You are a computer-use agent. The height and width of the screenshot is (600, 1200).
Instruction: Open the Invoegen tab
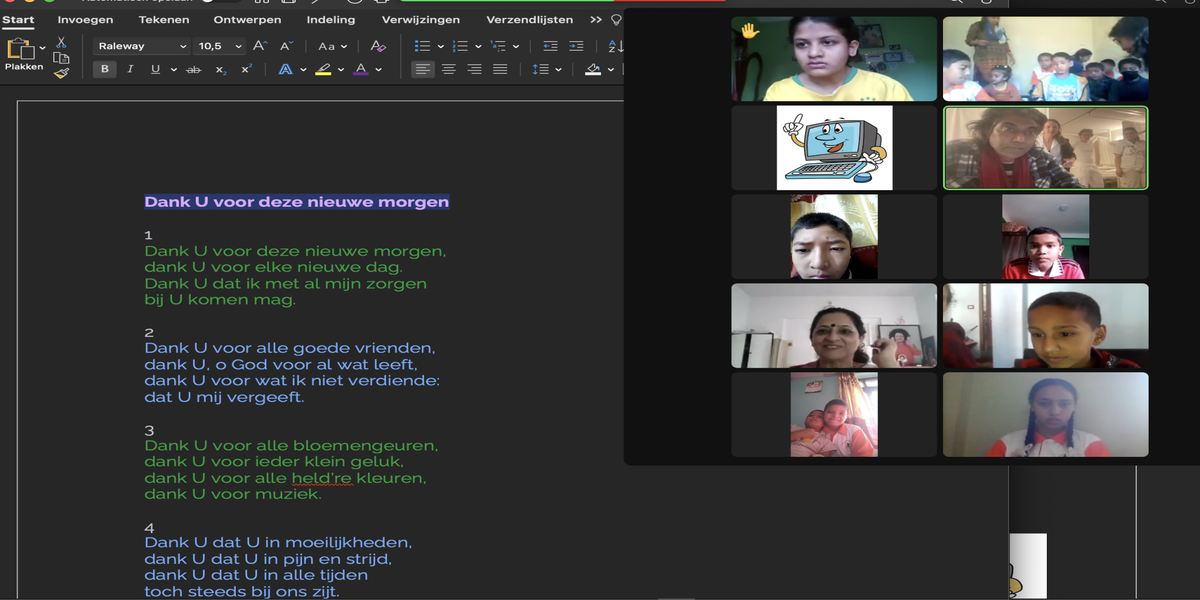85,19
